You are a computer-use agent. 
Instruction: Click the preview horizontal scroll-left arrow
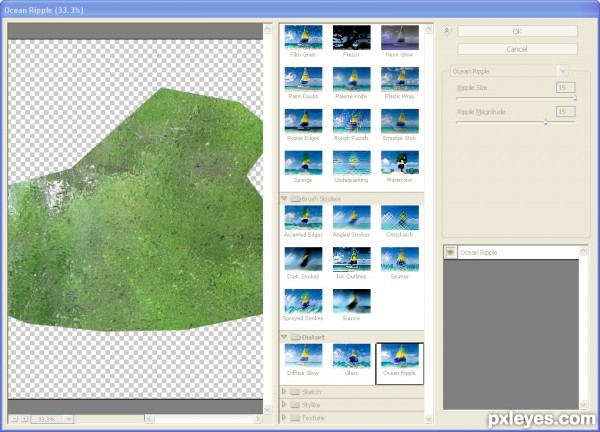149,419
